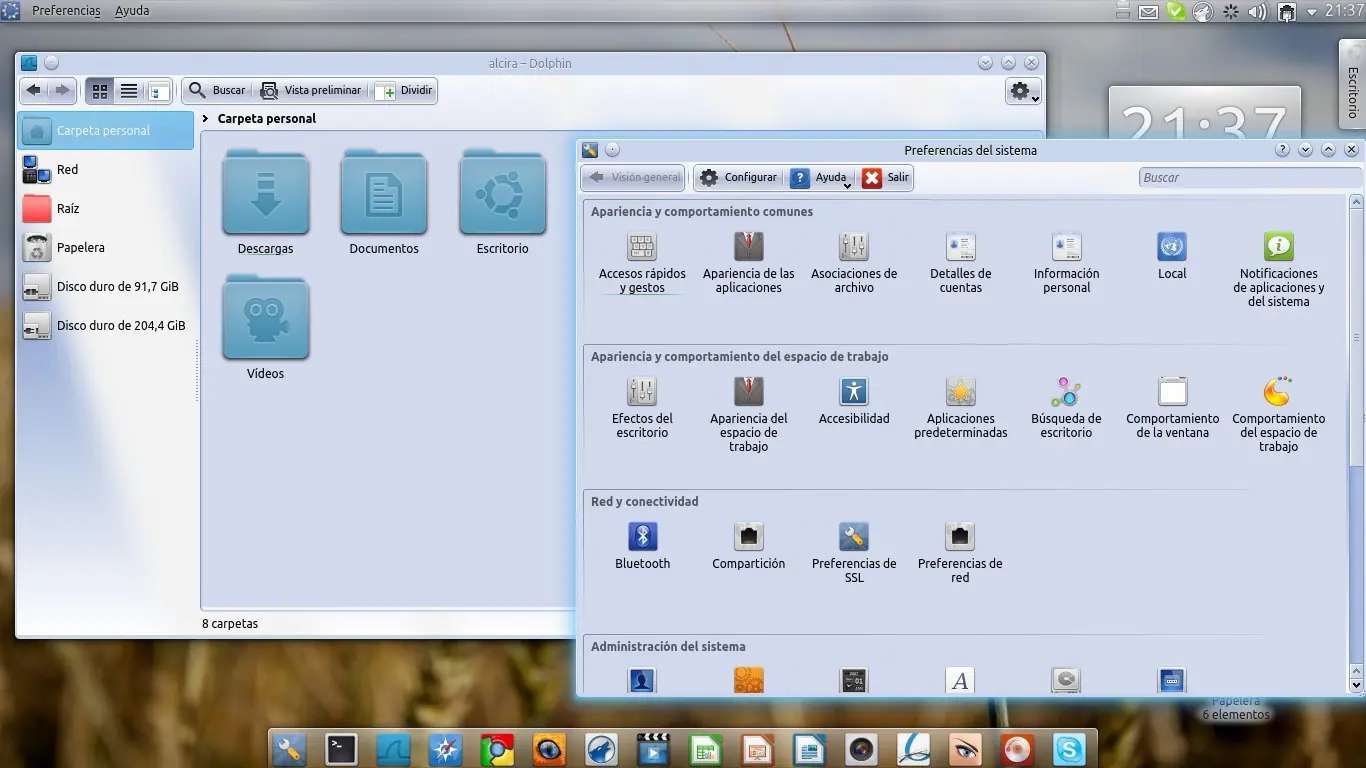The image size is (1366, 768).
Task: Click the Buscar search field in system settings
Action: click(x=1248, y=178)
